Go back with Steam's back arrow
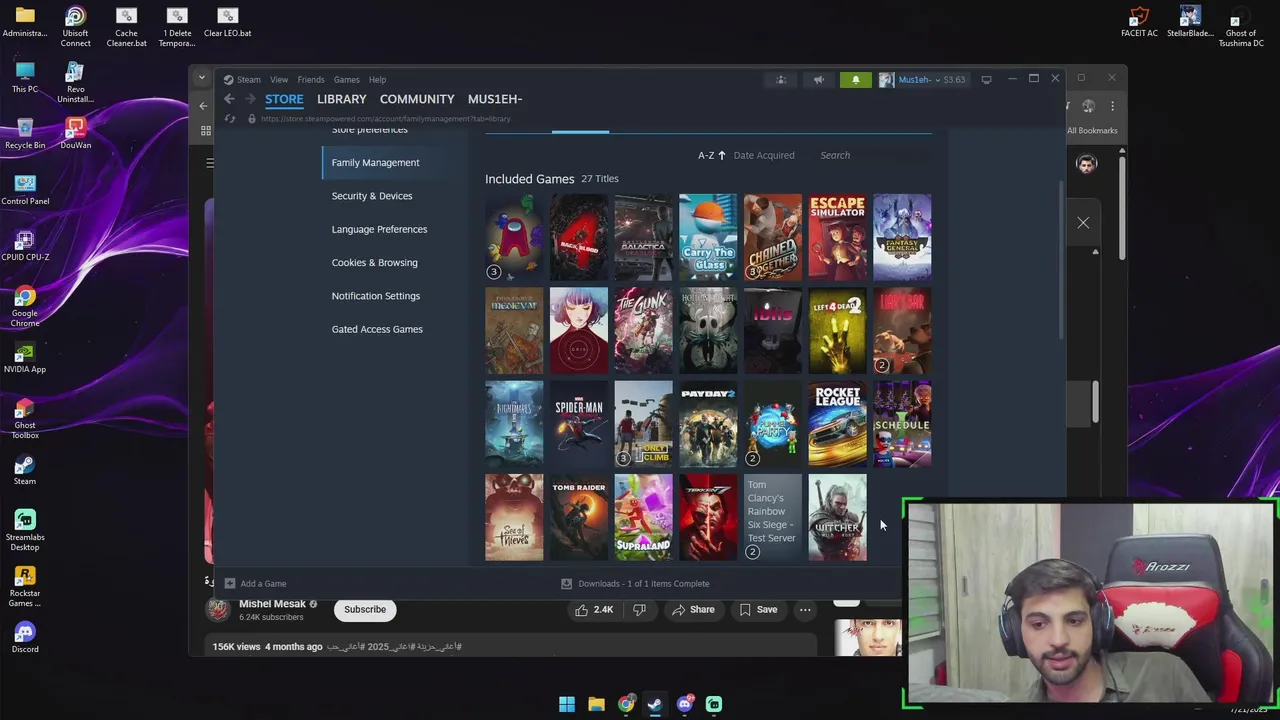The height and width of the screenshot is (720, 1280). pos(229,99)
